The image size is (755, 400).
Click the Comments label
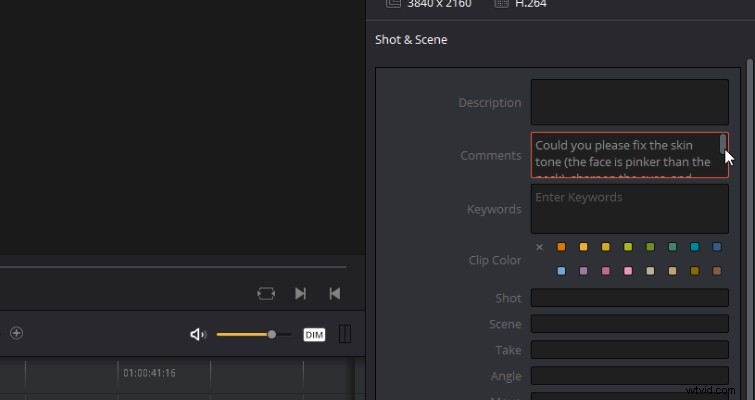tap(491, 155)
